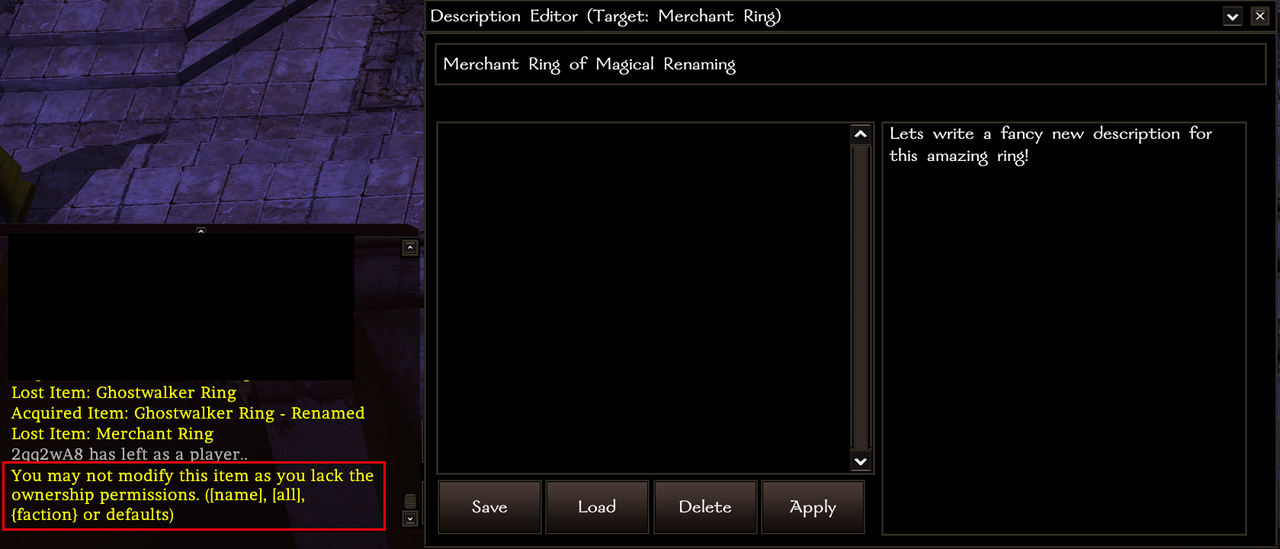Delete the selected saved description
1280x549 pixels.
pyautogui.click(x=705, y=507)
